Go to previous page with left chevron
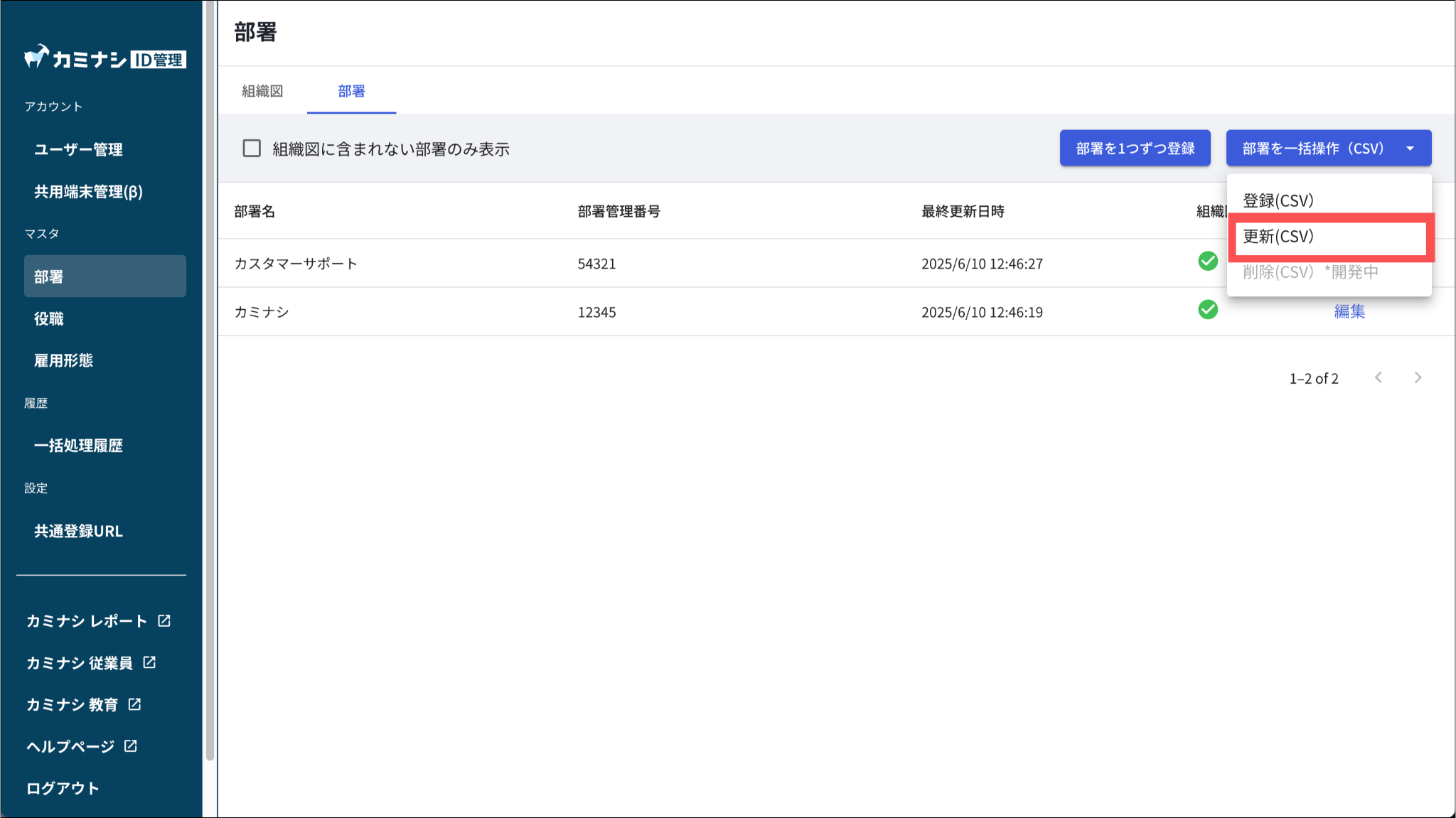Image resolution: width=1456 pixels, height=818 pixels. click(x=1379, y=378)
